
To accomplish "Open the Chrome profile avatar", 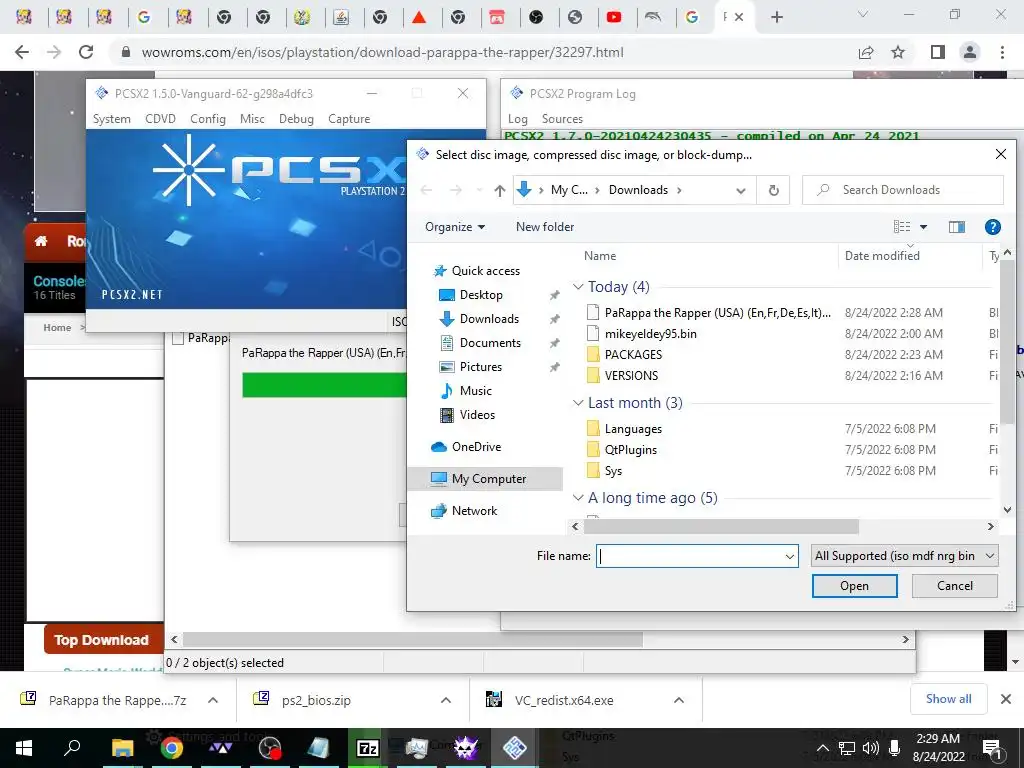I will tap(970, 52).
